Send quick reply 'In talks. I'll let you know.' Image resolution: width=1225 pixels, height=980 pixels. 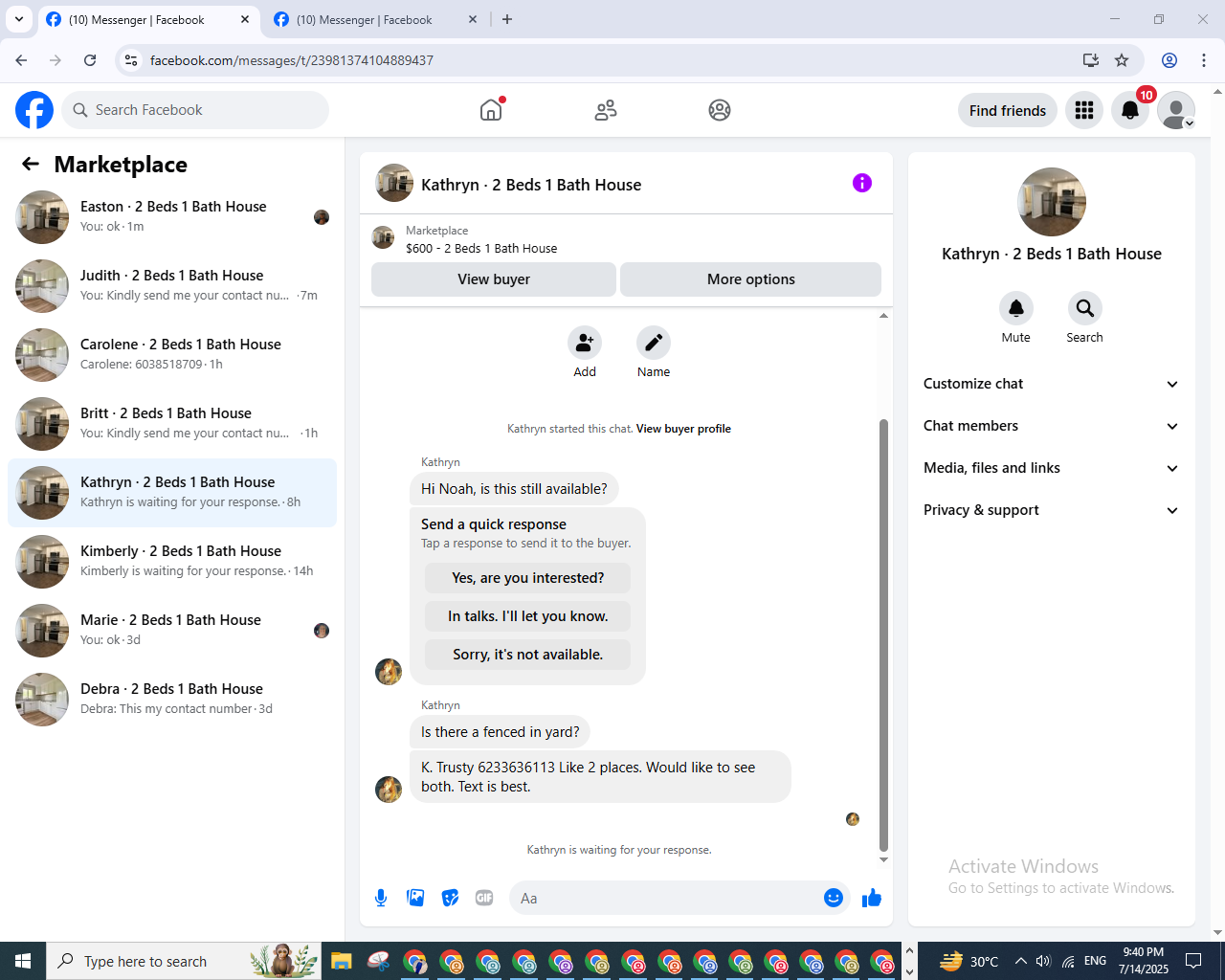tap(527, 616)
